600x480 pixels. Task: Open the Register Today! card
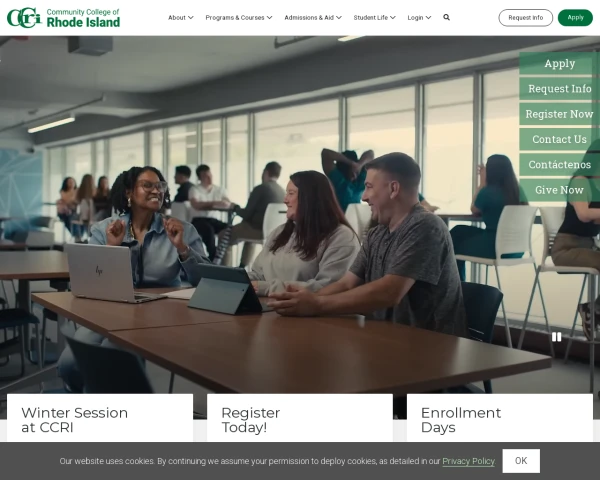tap(300, 418)
